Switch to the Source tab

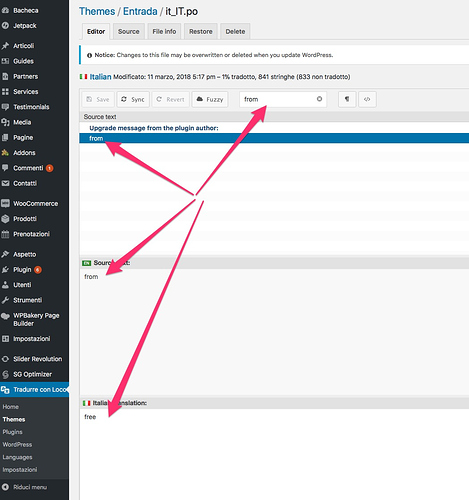pos(129,31)
